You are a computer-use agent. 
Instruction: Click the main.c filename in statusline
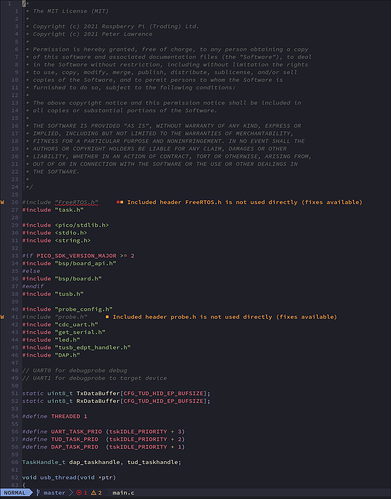[x=123, y=493]
